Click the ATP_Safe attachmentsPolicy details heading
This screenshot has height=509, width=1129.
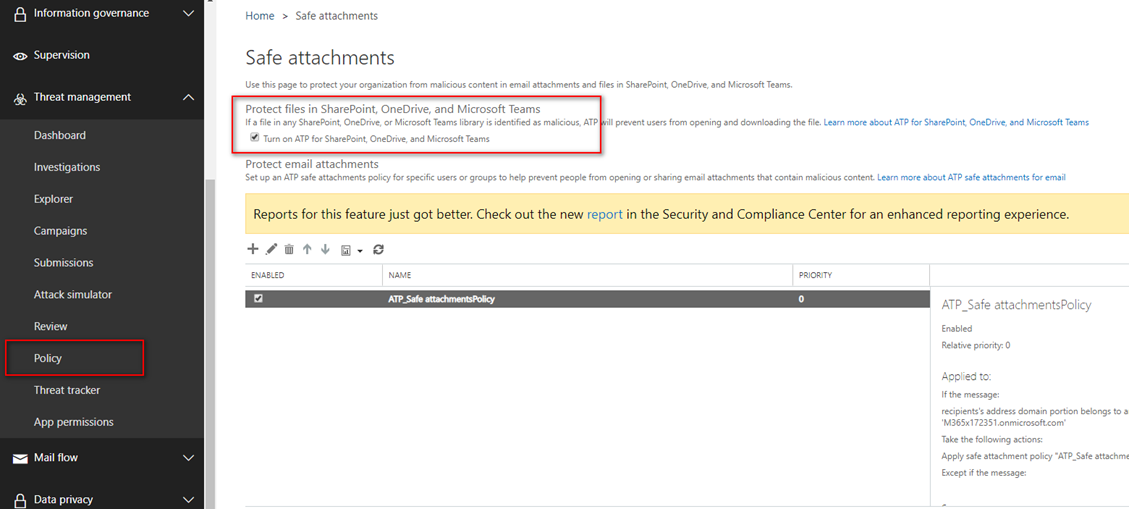1017,305
